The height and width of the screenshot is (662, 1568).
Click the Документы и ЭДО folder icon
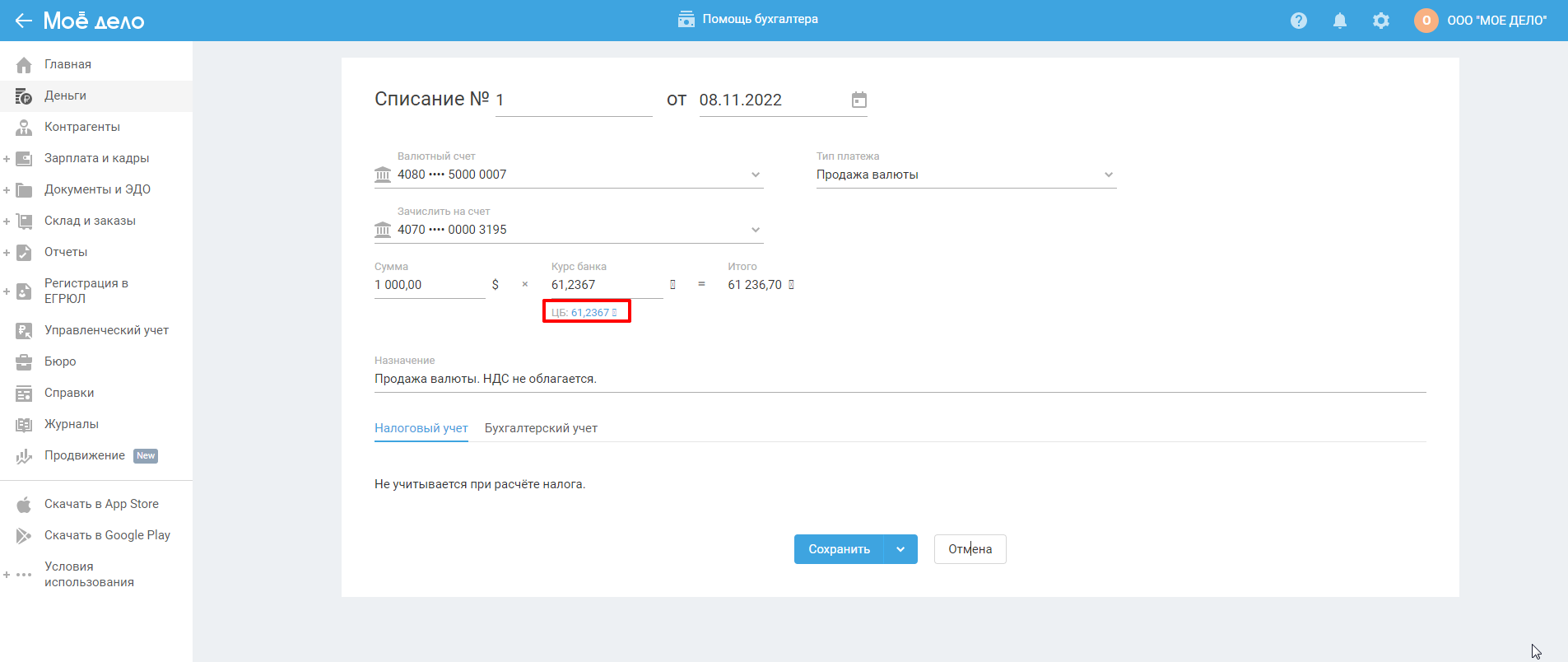click(24, 189)
